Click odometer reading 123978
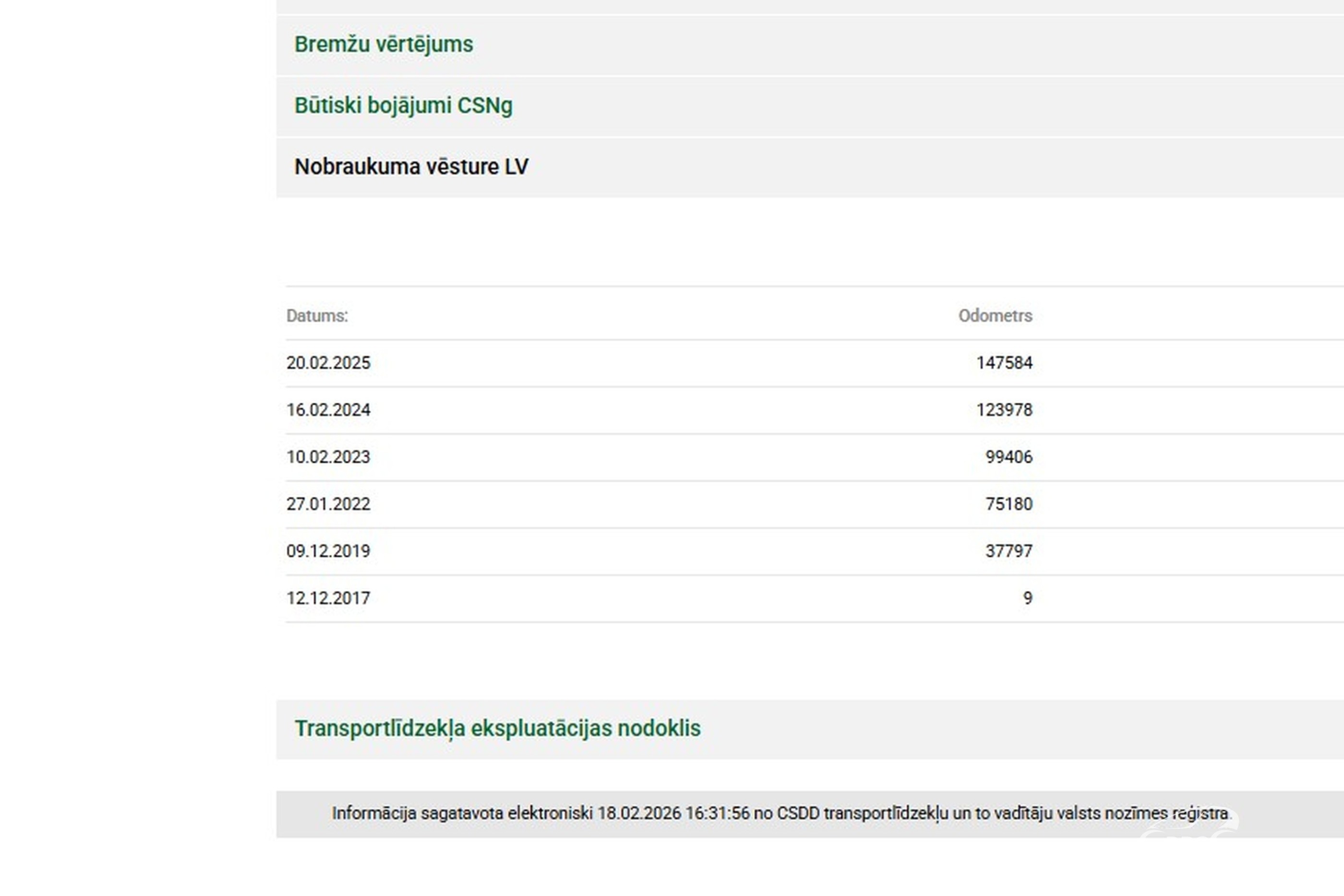1344x896 pixels. click(1004, 410)
